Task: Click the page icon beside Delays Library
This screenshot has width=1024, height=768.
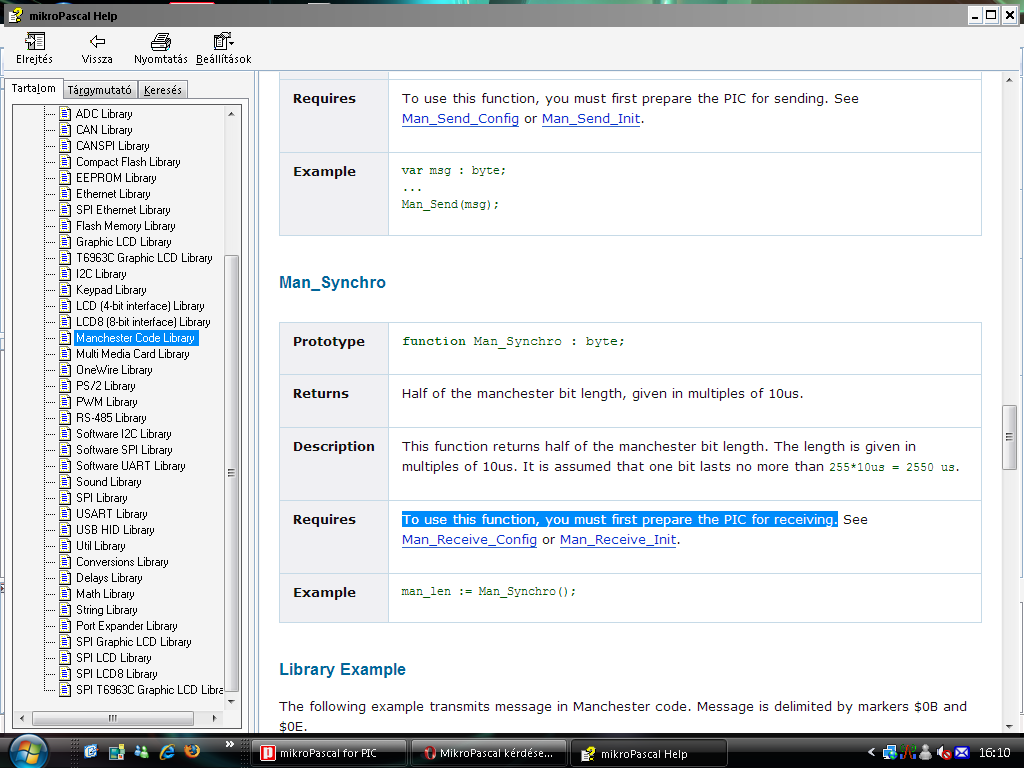Action: (65, 578)
